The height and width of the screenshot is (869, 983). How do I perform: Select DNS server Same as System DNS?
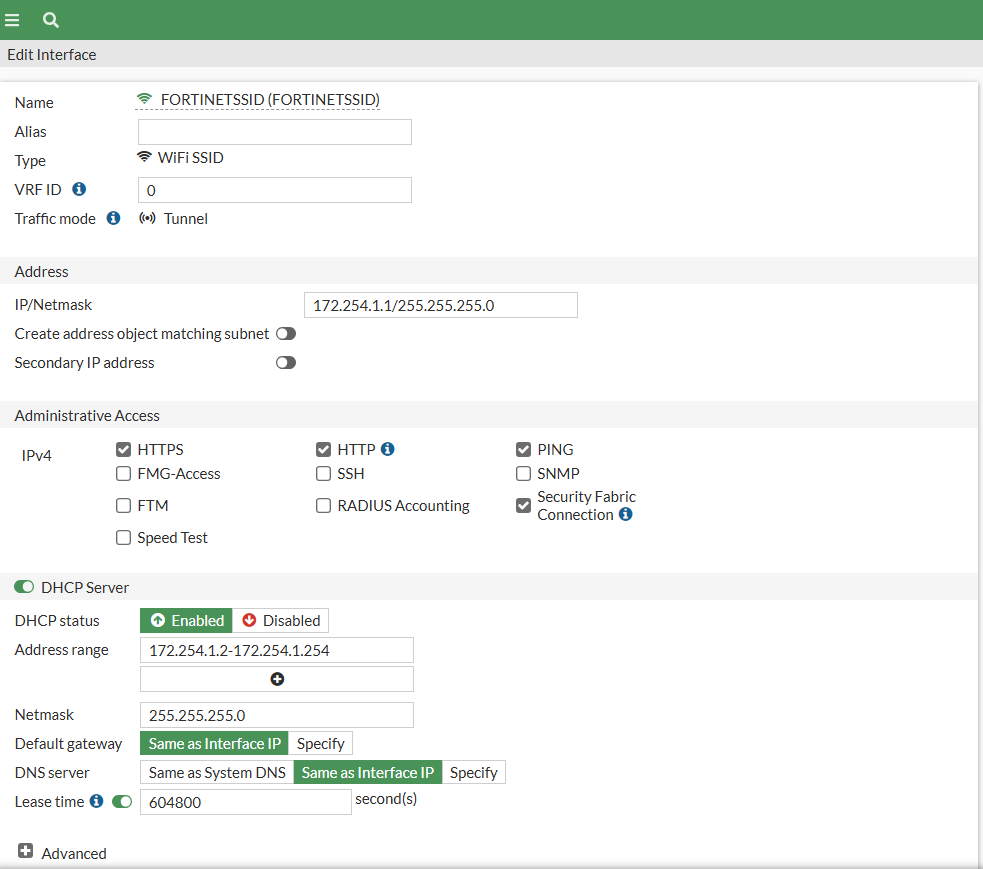pos(217,772)
